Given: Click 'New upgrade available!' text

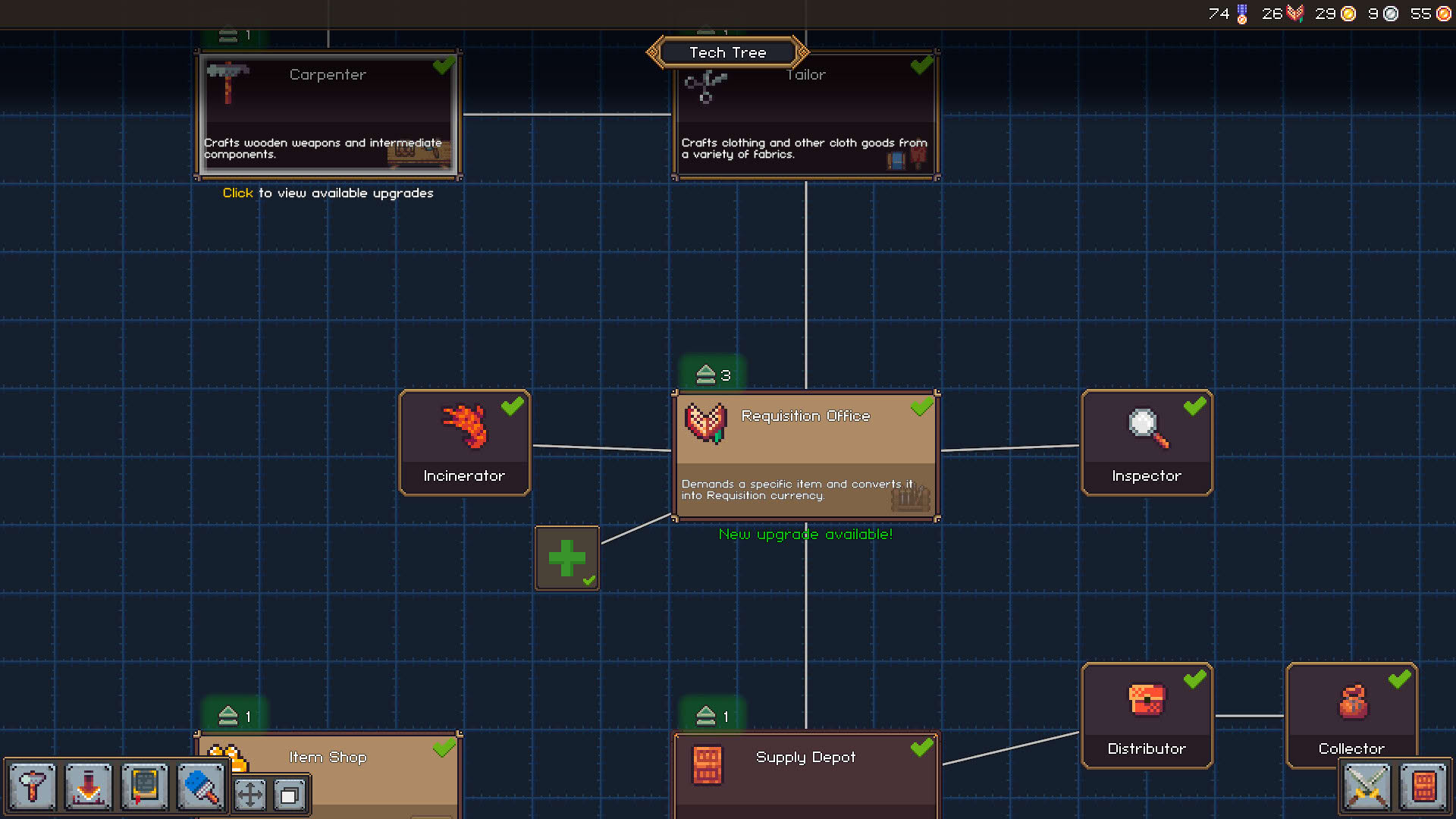Looking at the screenshot, I should pos(805,534).
